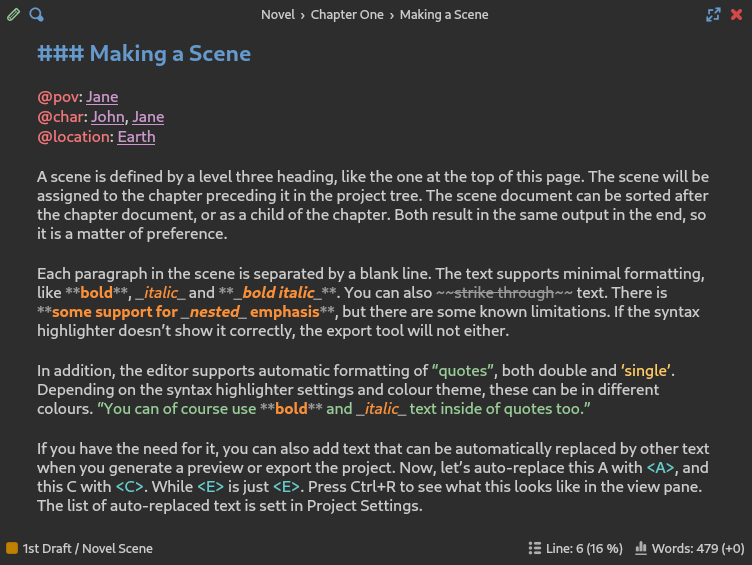The height and width of the screenshot is (565, 752).
Task: Click the Making a Scene heading
Action: [144, 53]
